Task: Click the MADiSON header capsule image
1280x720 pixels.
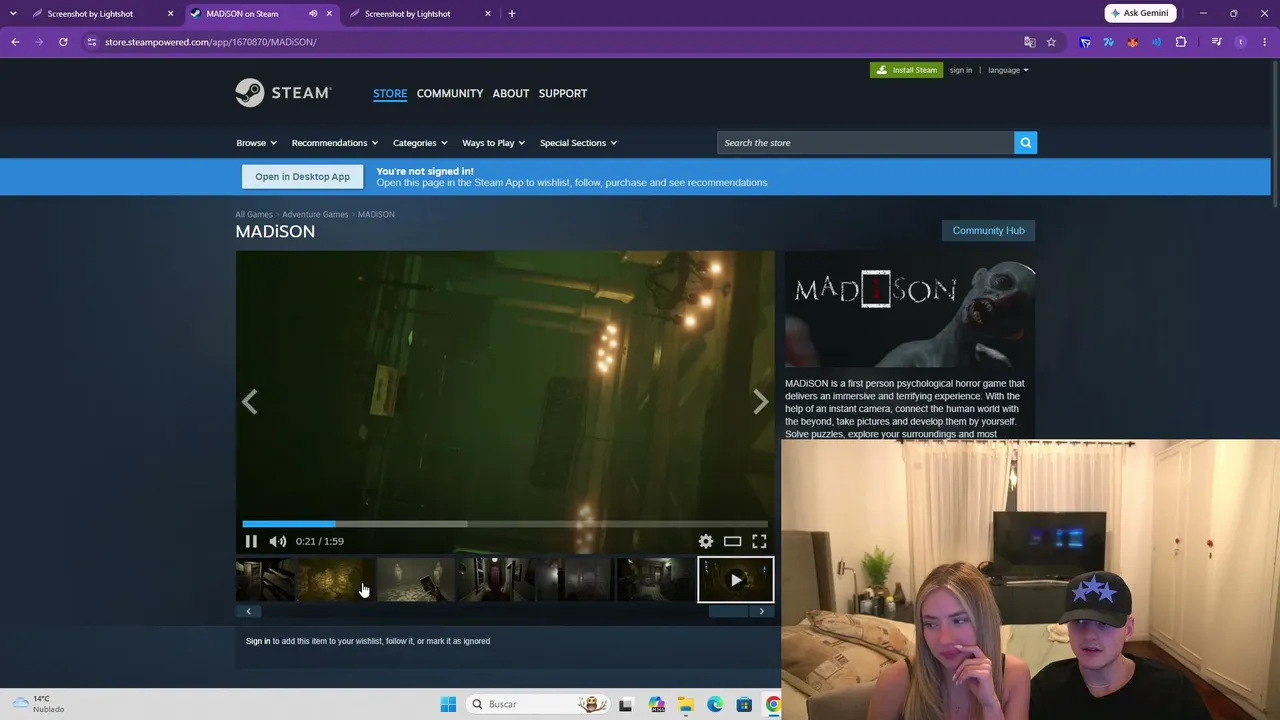Action: 910,309
